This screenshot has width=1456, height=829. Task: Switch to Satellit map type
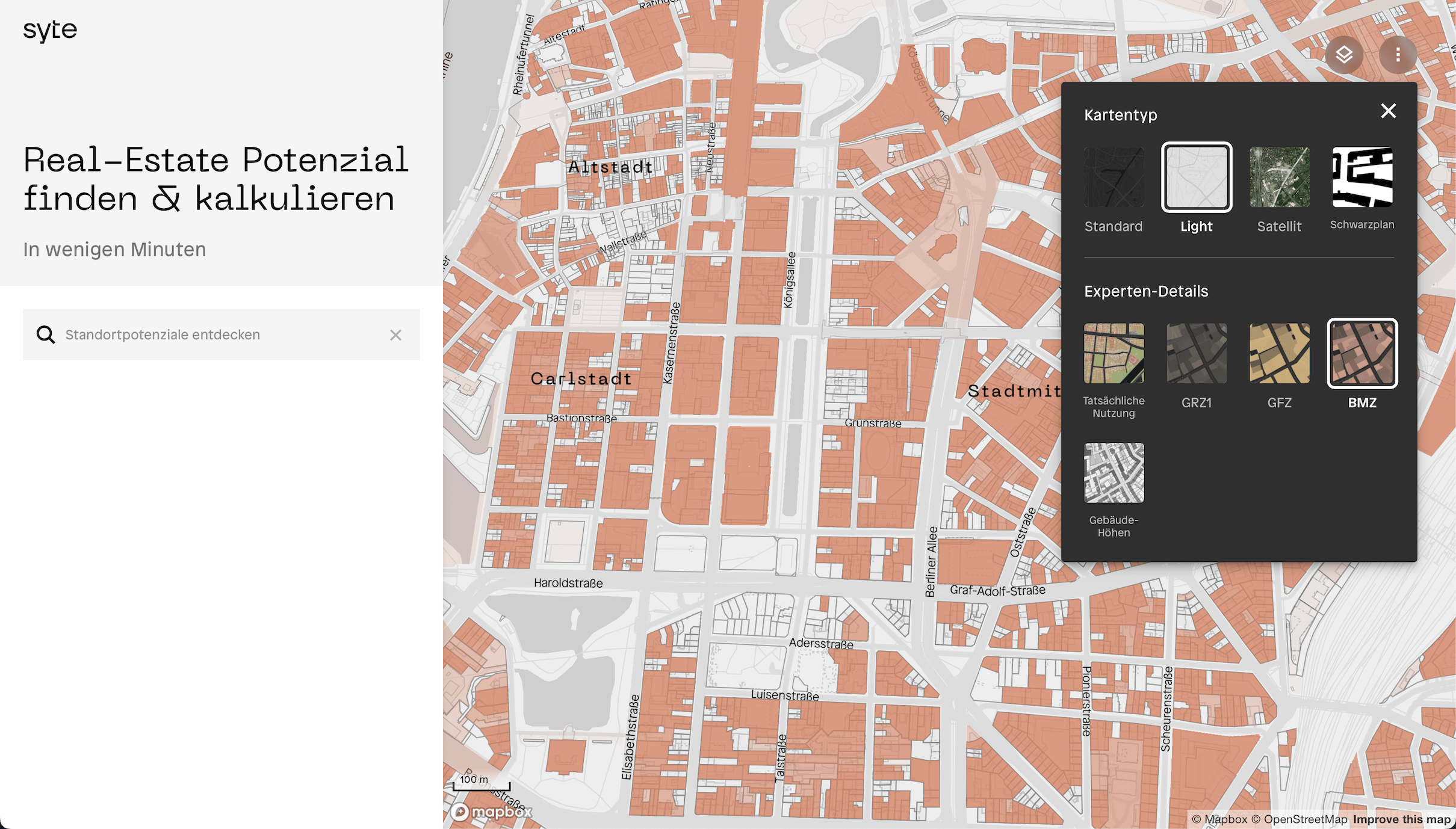tap(1279, 177)
